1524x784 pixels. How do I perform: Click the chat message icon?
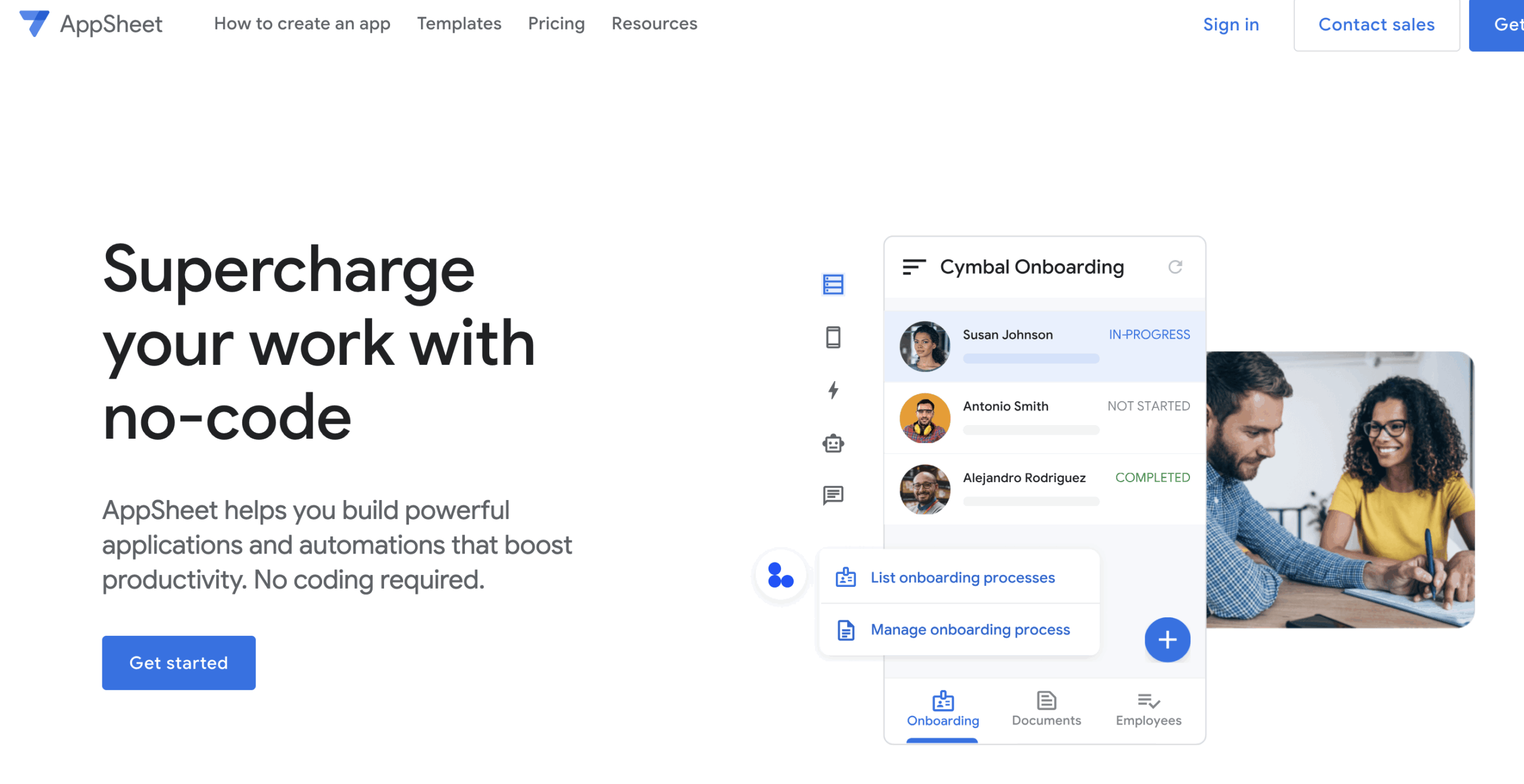click(833, 495)
